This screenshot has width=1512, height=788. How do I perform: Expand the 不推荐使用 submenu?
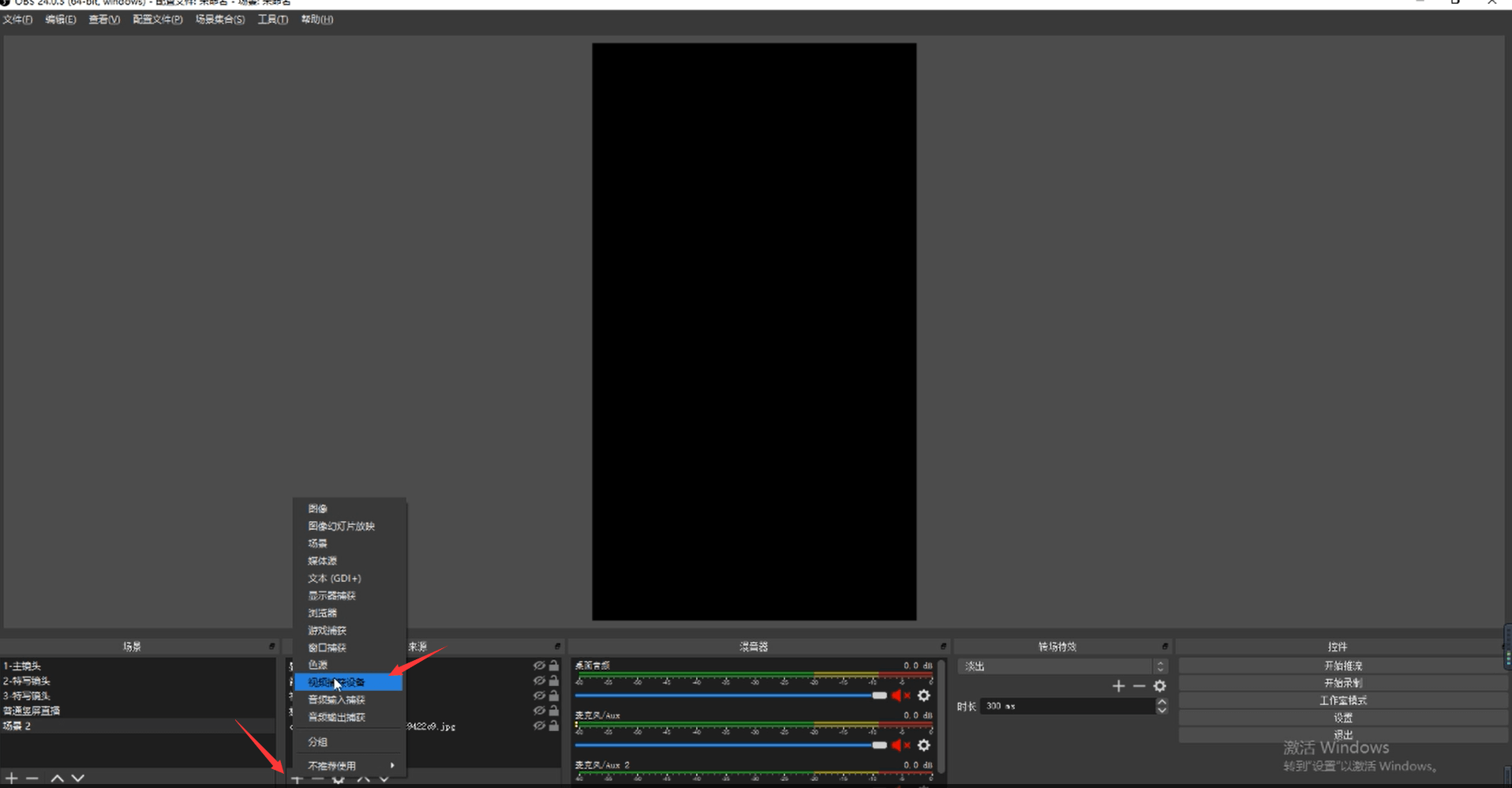tap(350, 766)
